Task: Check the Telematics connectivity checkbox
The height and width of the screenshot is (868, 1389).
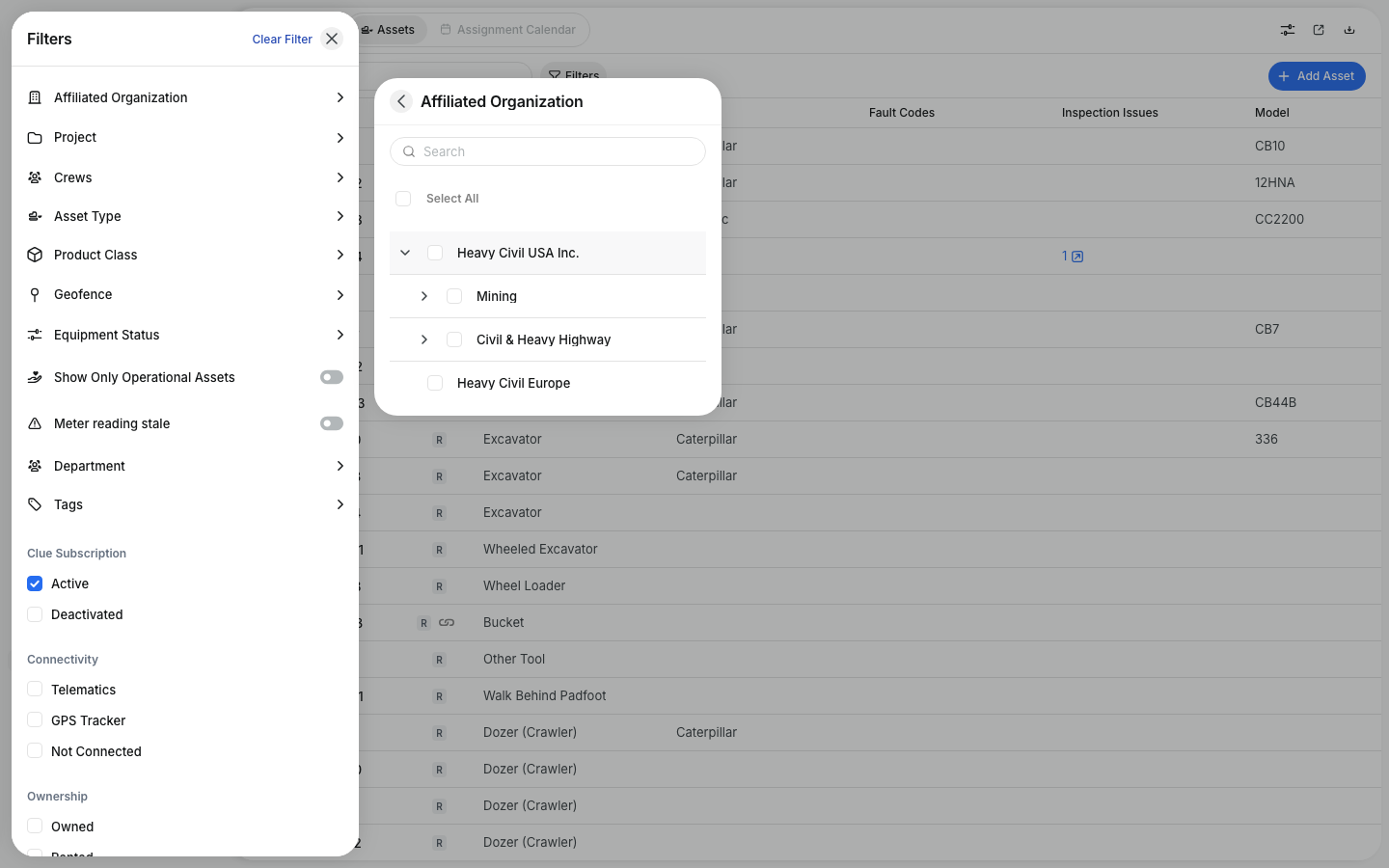Action: pyautogui.click(x=35, y=690)
